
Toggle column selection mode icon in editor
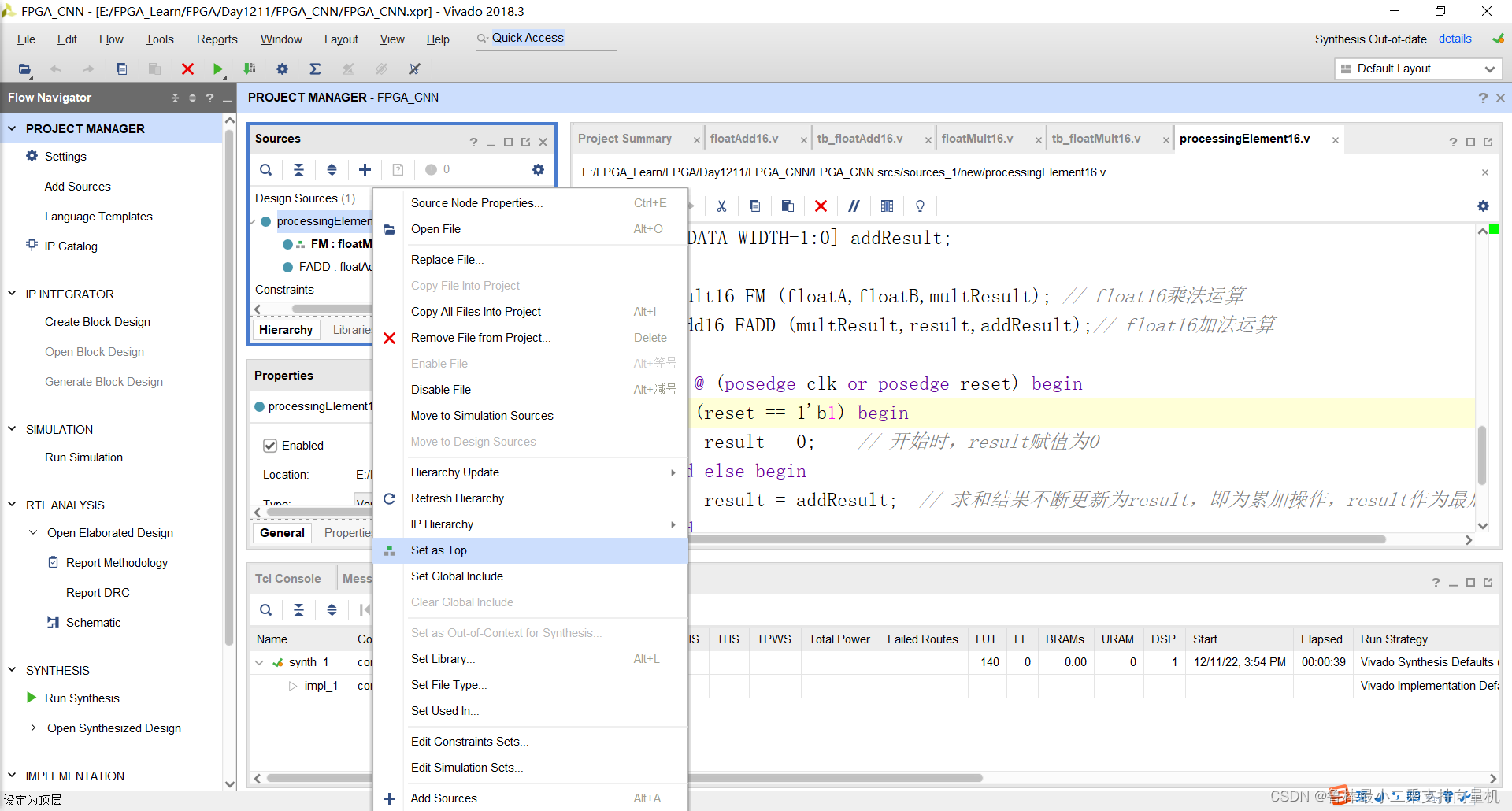pyautogui.click(x=887, y=206)
